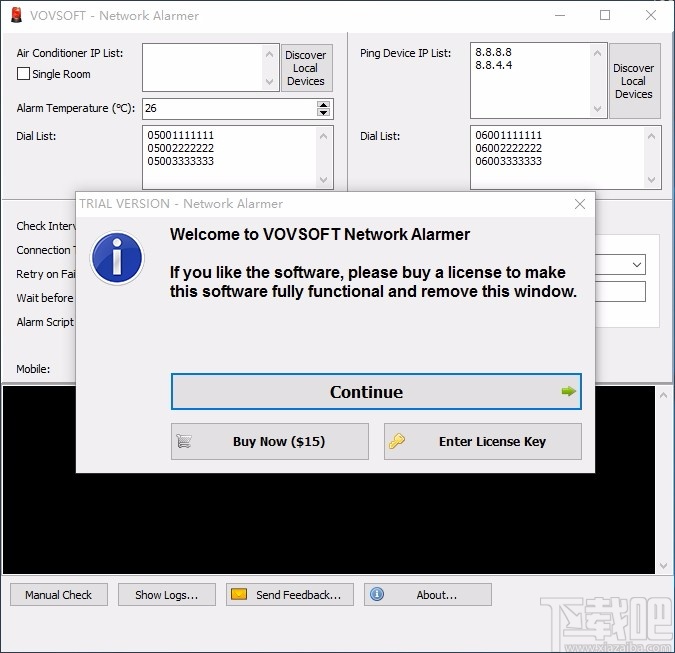
Task: Decrease Alarm Temperature with down arrow
Action: coord(323,112)
